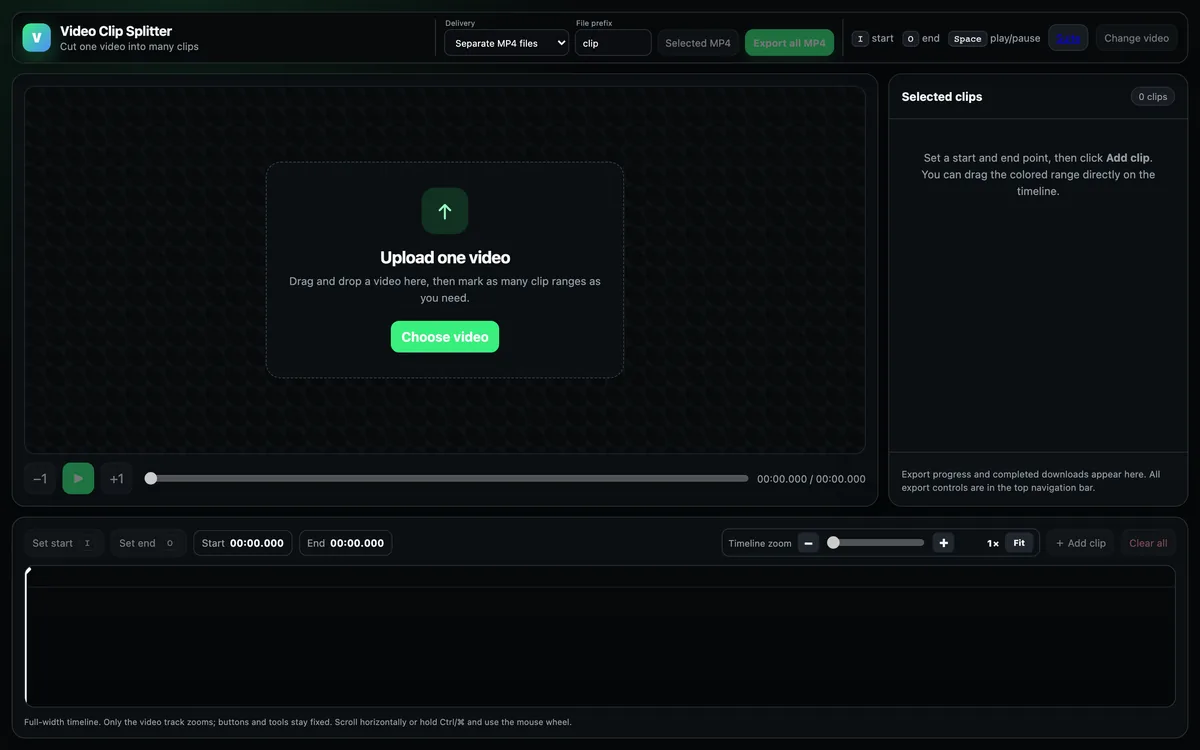Viewport: 1200px width, 750px height.
Task: Click the play button
Action: (78, 479)
